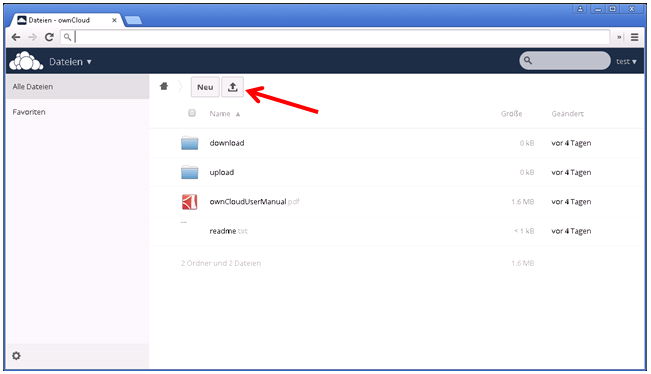Sort by Geändert column header
This screenshot has height=374, width=651.
pos(568,114)
